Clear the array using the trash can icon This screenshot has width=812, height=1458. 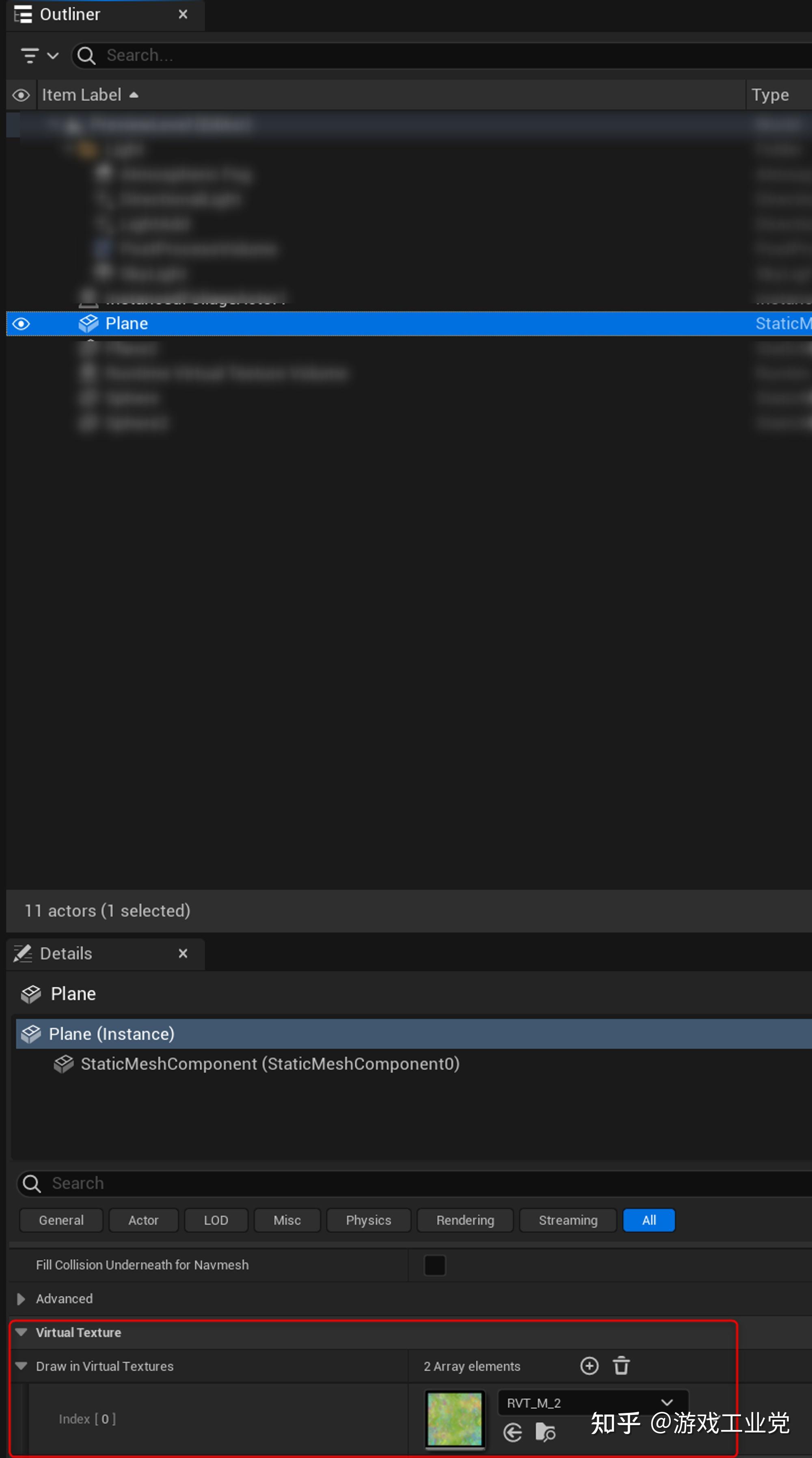tap(621, 1366)
